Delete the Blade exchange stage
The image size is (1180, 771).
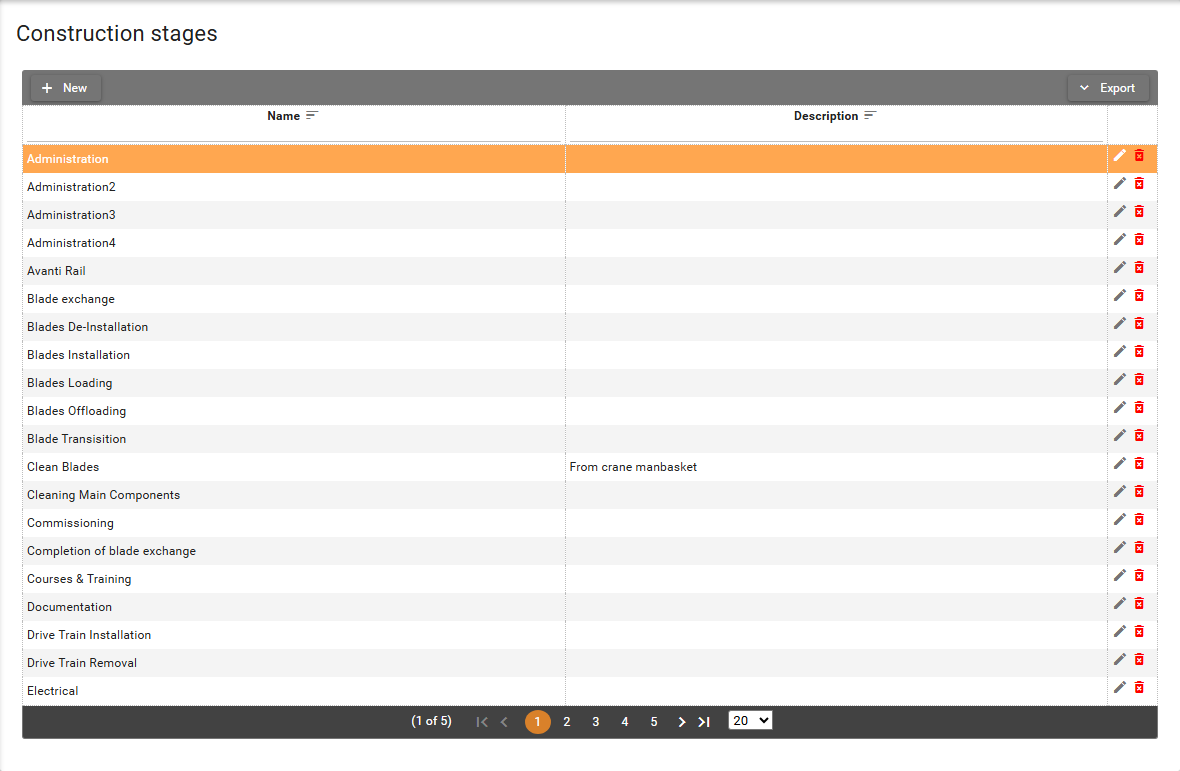(x=1139, y=296)
